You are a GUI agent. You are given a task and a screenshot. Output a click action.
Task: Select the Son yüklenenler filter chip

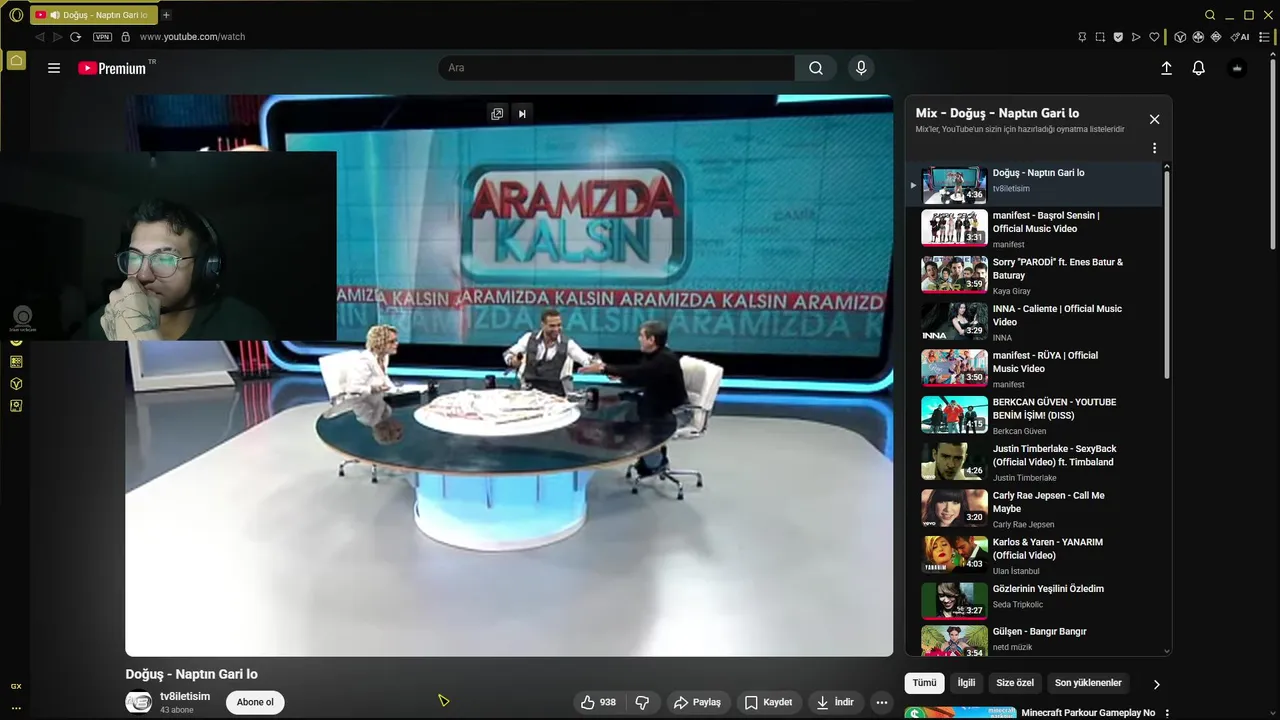1088,683
